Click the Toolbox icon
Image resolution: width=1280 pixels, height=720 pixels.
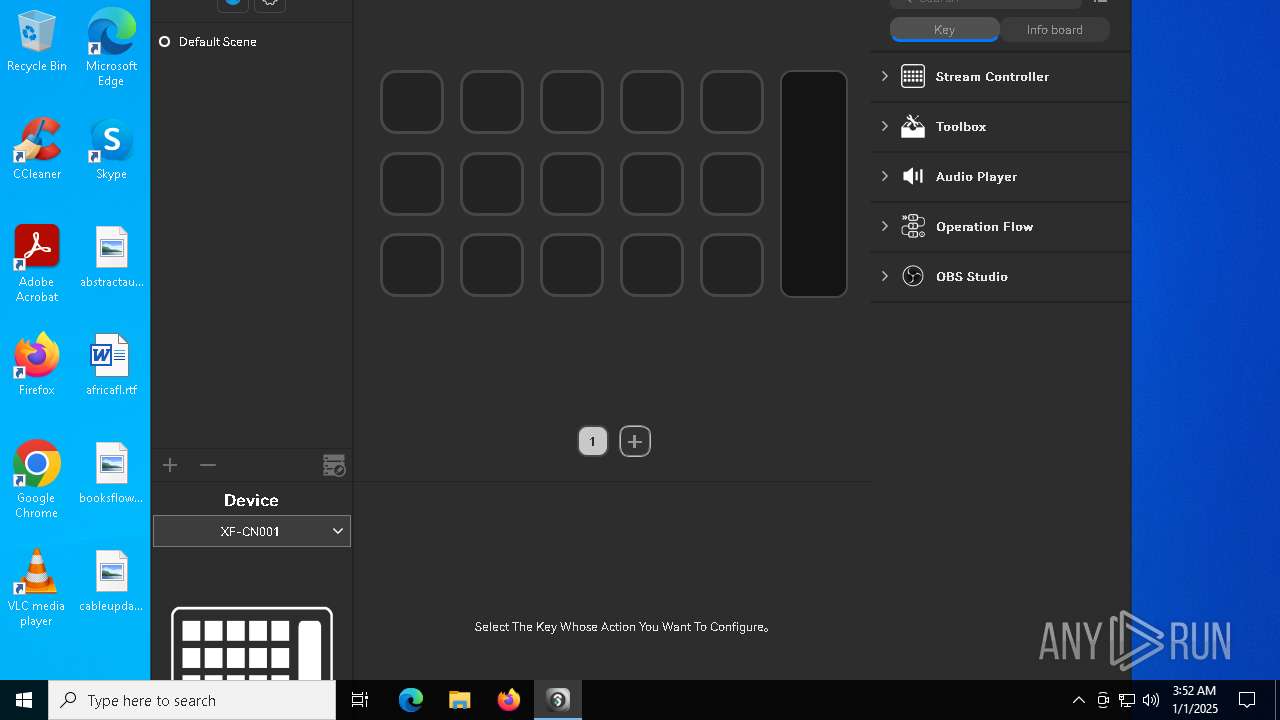click(x=913, y=126)
